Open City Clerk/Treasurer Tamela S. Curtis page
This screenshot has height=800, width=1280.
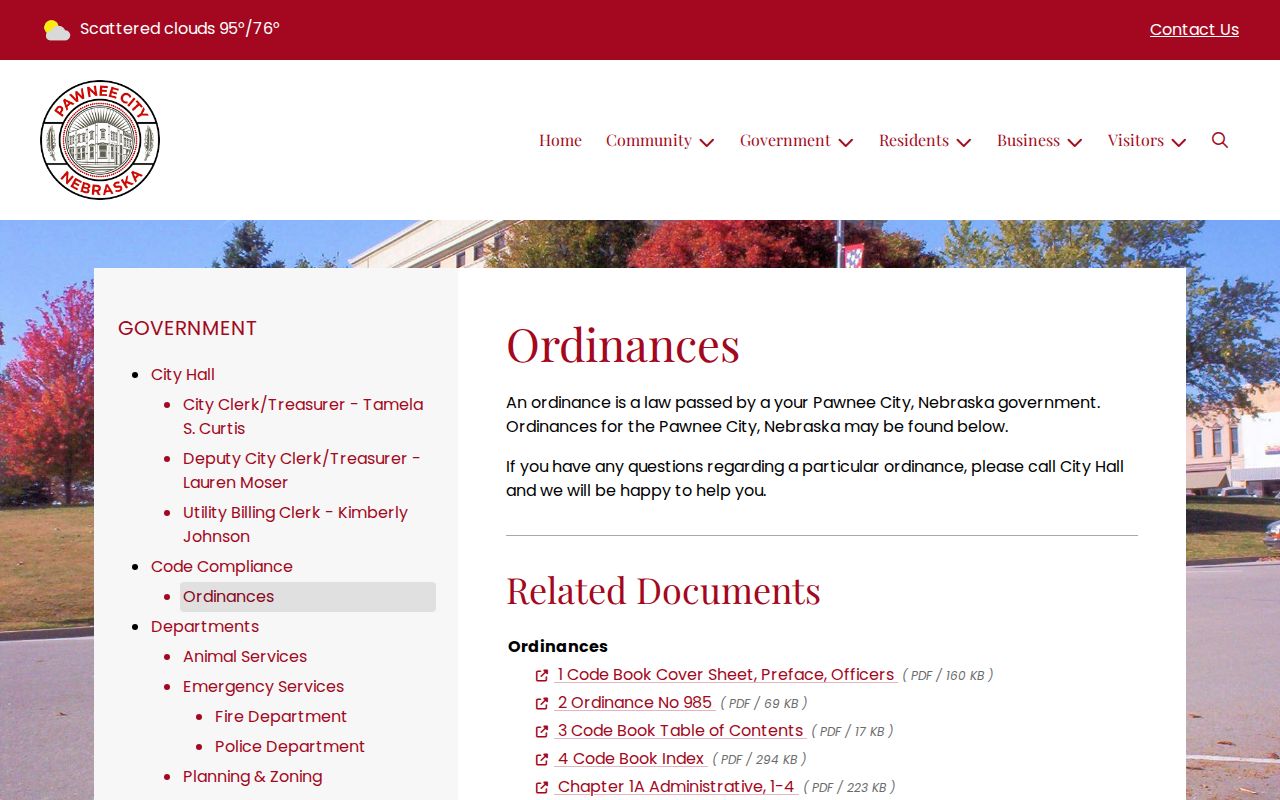pyautogui.click(x=303, y=416)
